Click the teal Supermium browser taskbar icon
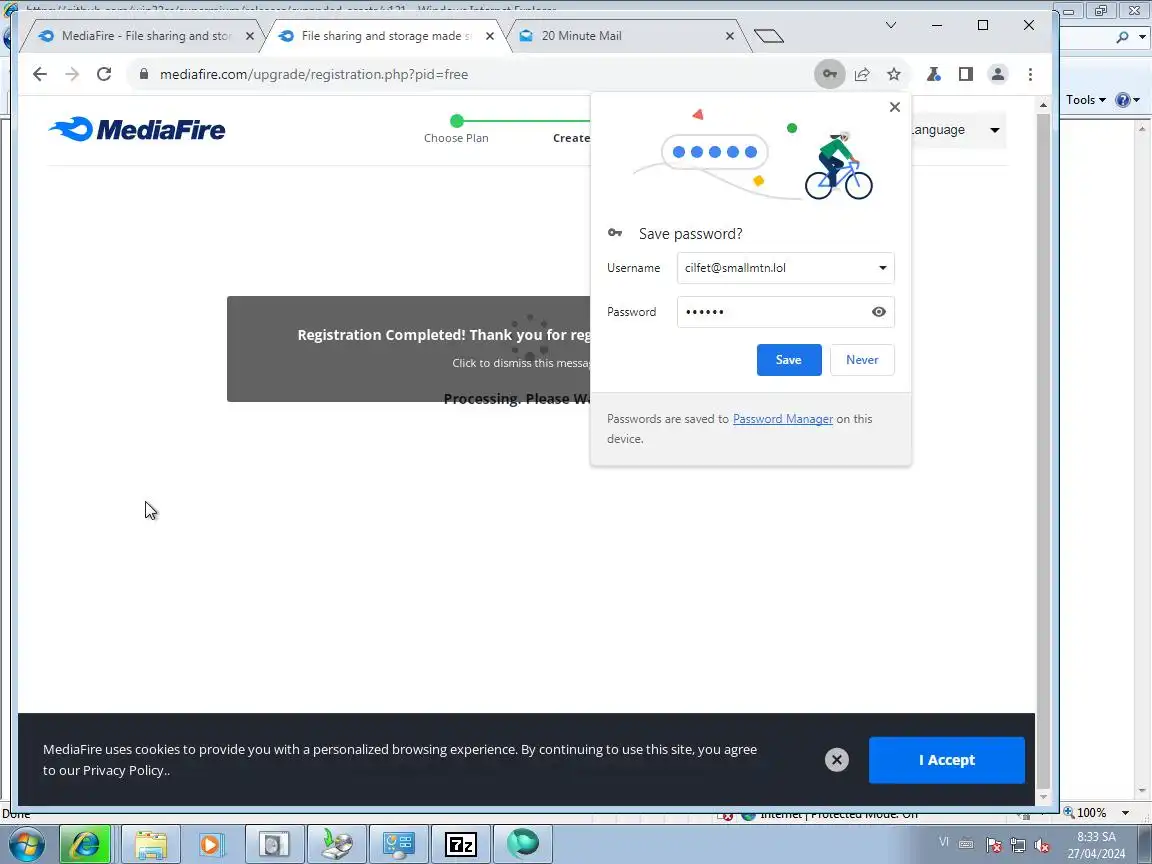This screenshot has height=864, width=1152. 522,843
